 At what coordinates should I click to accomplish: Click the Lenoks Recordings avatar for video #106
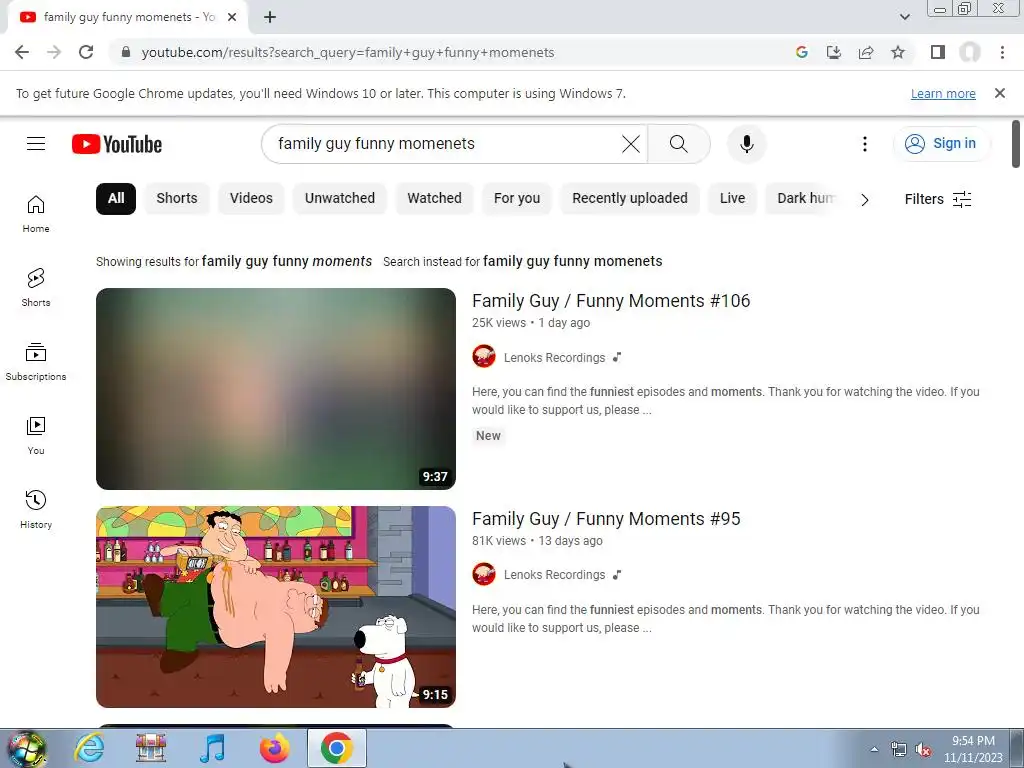[484, 357]
